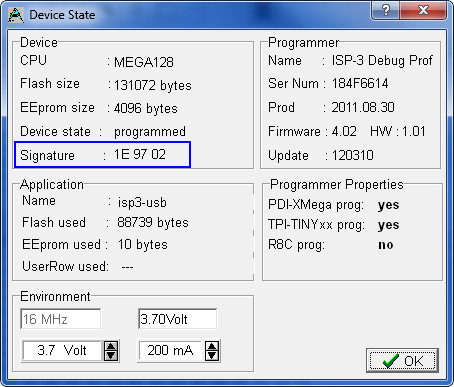The image size is (454, 387).
Task: Click the 16 MHz frequency field
Action: point(61,319)
